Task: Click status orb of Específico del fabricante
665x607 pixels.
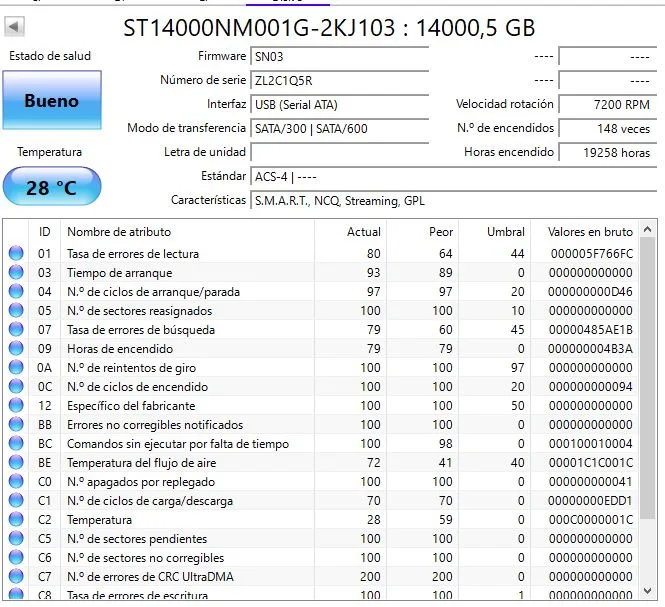Action: point(16,406)
